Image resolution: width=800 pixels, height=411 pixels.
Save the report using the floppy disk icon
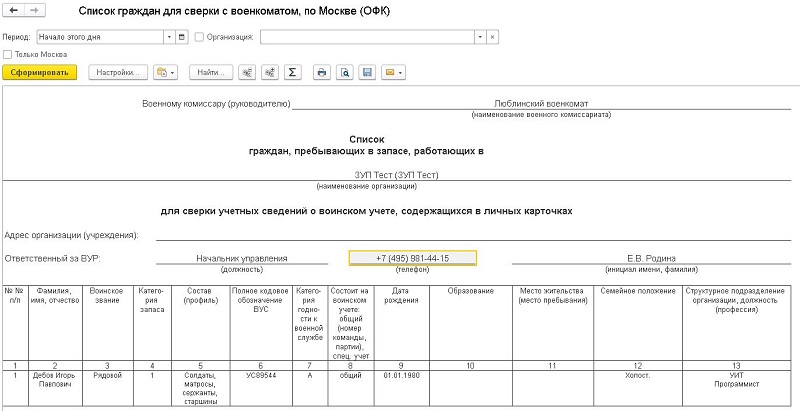(367, 72)
